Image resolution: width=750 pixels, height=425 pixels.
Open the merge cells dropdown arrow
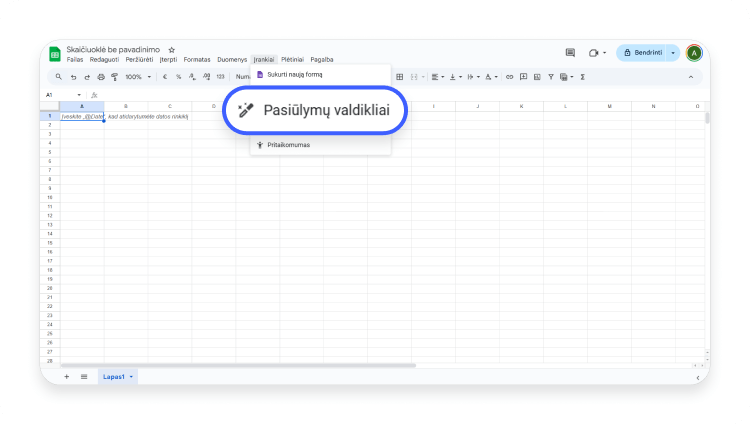point(423,77)
